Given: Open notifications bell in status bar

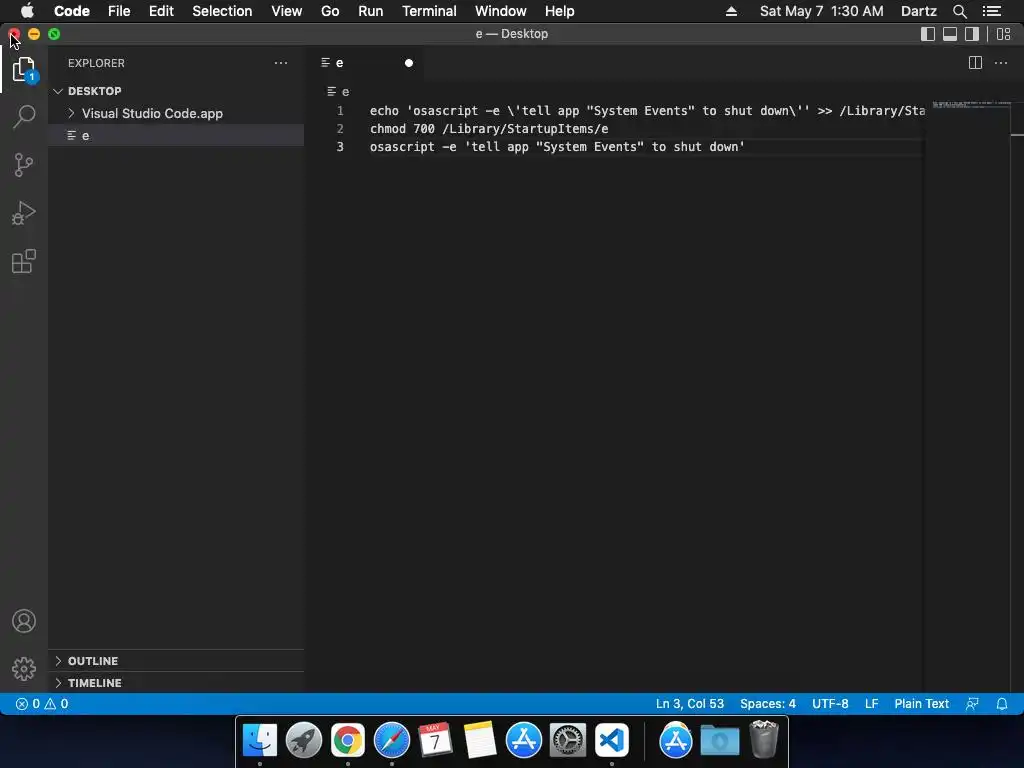Looking at the screenshot, I should 1002,704.
